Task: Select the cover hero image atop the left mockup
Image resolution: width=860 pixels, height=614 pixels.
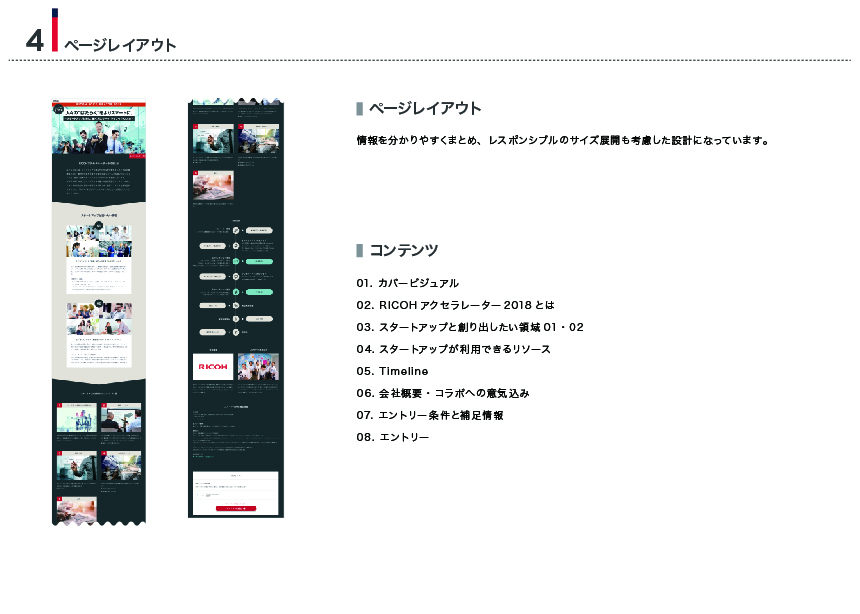Action: 99,127
